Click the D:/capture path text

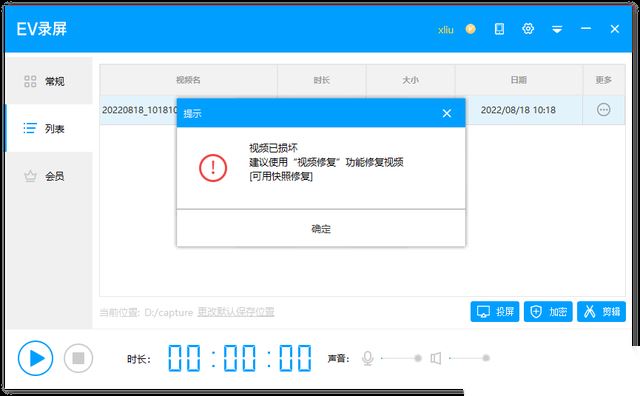[169, 312]
